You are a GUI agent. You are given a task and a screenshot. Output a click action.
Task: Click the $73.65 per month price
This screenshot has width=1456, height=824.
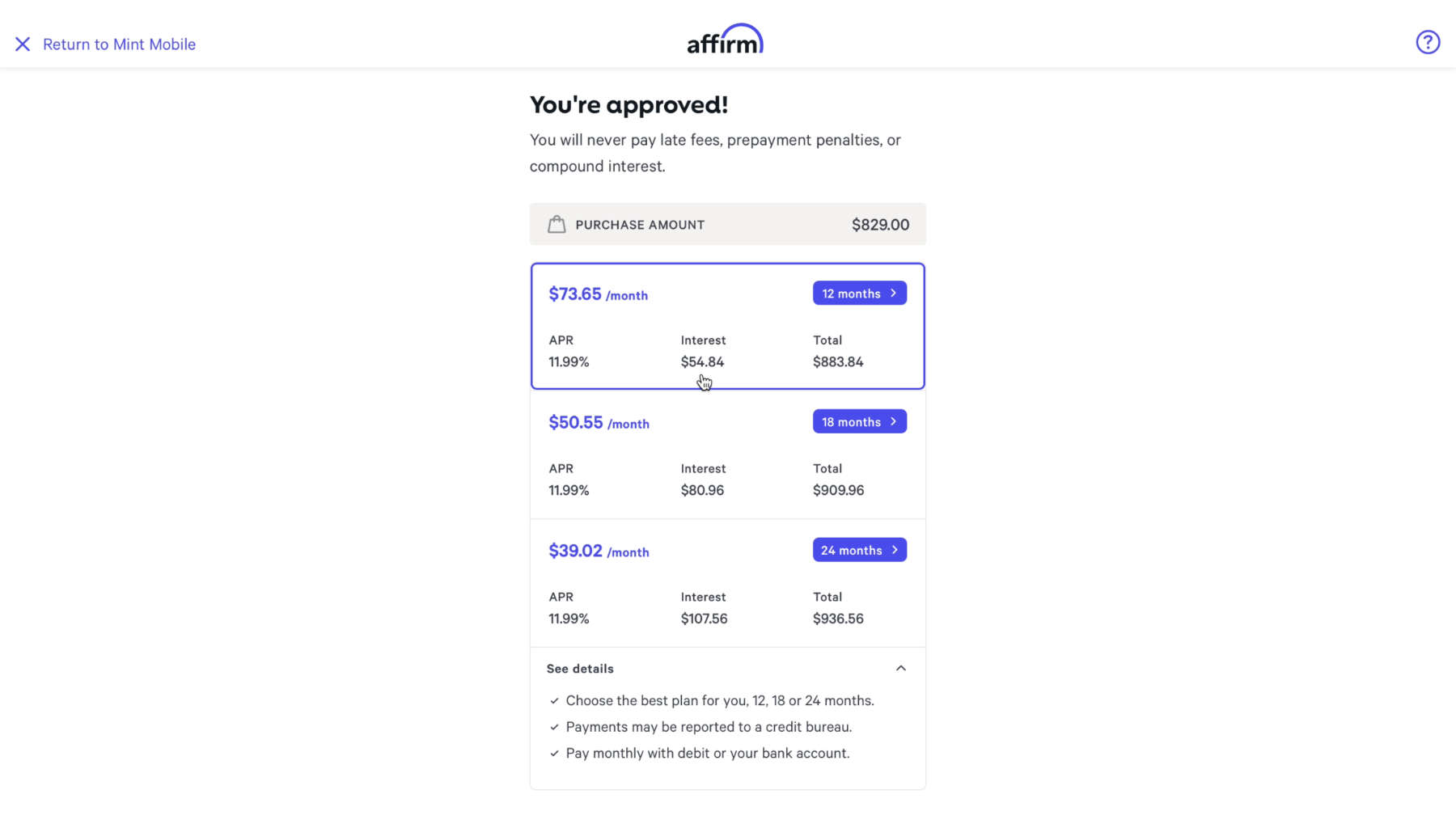[575, 294]
